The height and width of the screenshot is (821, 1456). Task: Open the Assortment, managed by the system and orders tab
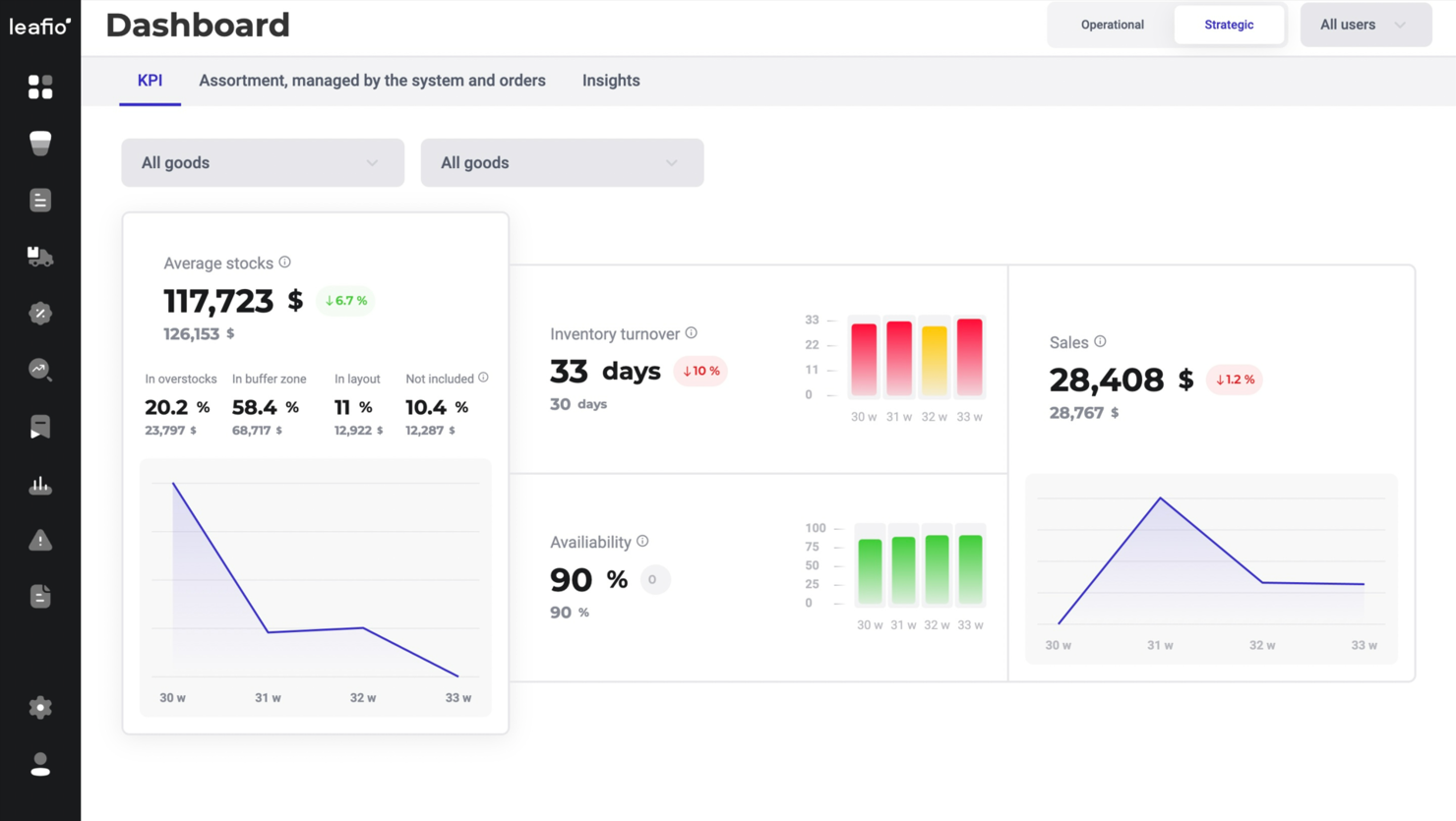(373, 81)
